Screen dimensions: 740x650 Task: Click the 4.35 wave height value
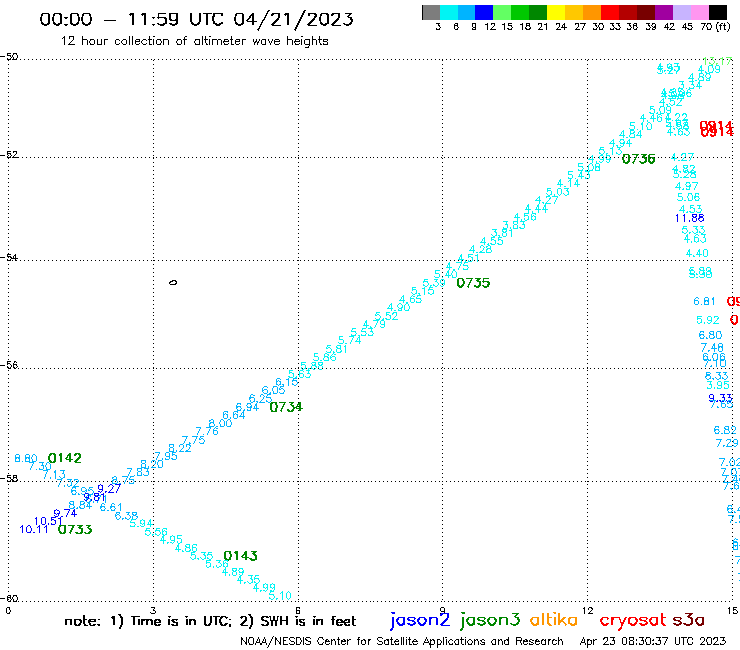[x=248, y=579]
